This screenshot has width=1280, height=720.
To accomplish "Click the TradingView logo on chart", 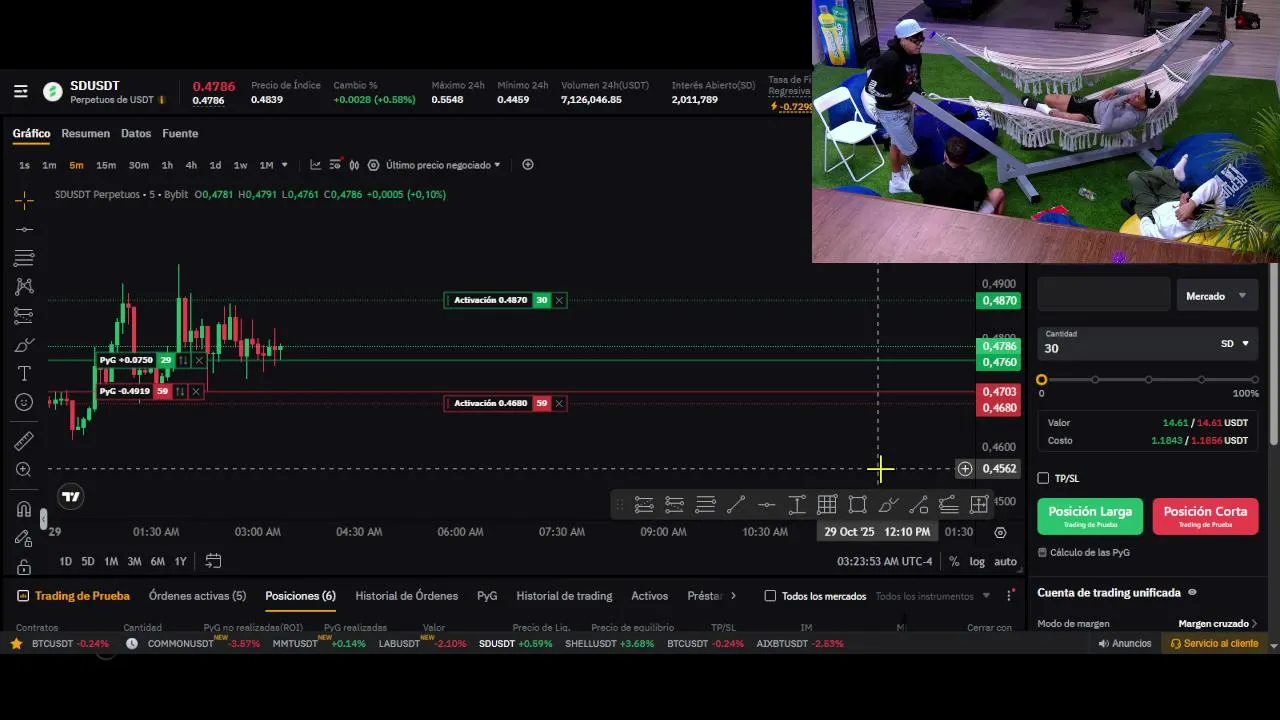I will click(x=70, y=496).
